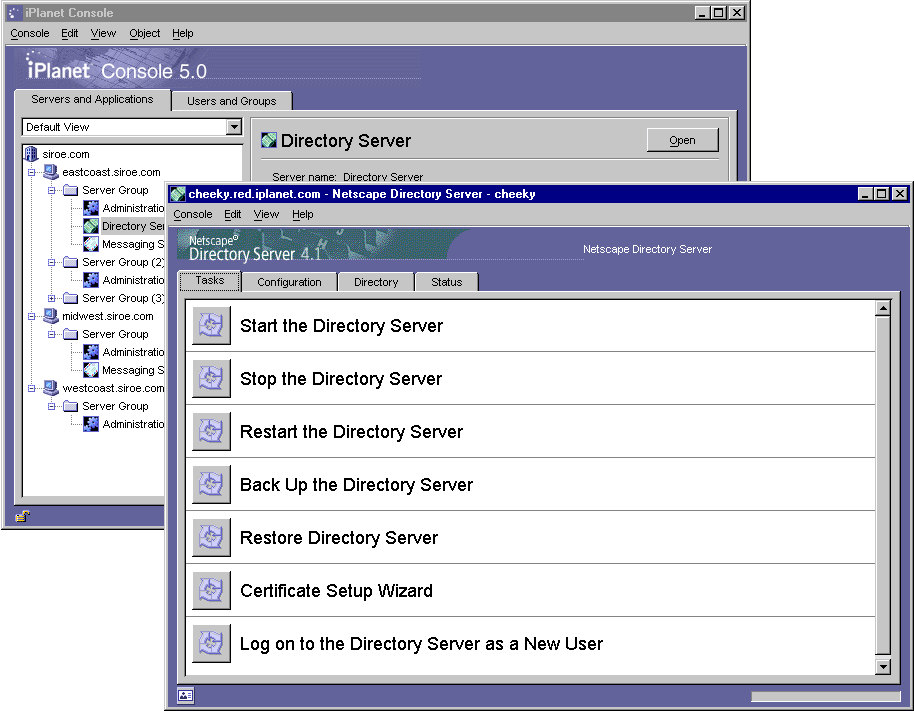
Task: Expand the Server Group (3) node
Action: tap(51, 298)
